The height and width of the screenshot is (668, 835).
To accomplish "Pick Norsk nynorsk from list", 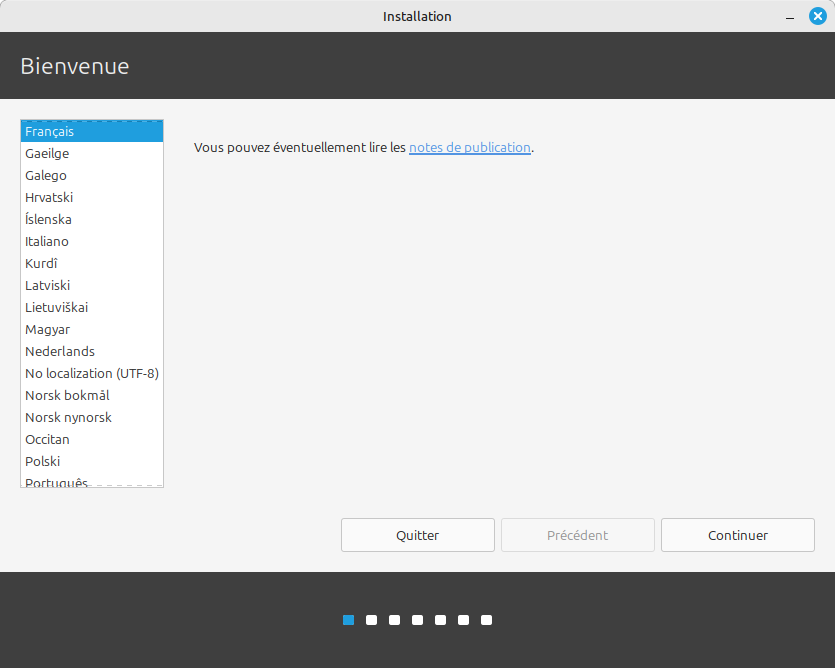I will pyautogui.click(x=92, y=418).
